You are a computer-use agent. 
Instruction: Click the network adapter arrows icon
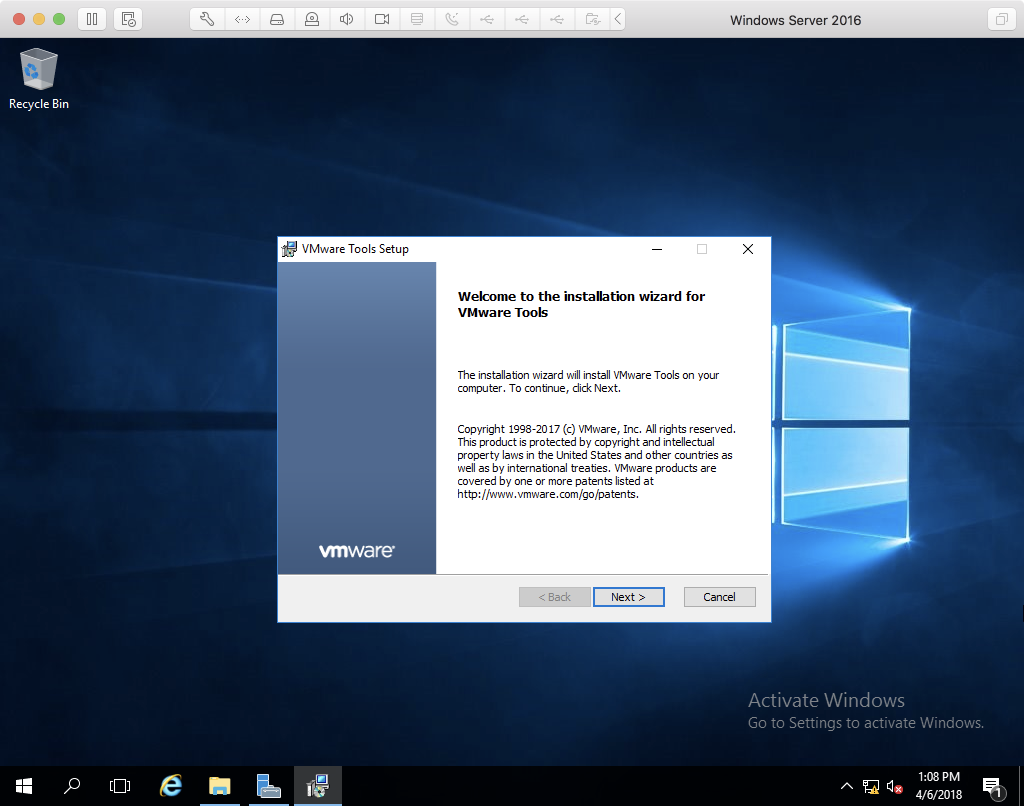point(242,19)
